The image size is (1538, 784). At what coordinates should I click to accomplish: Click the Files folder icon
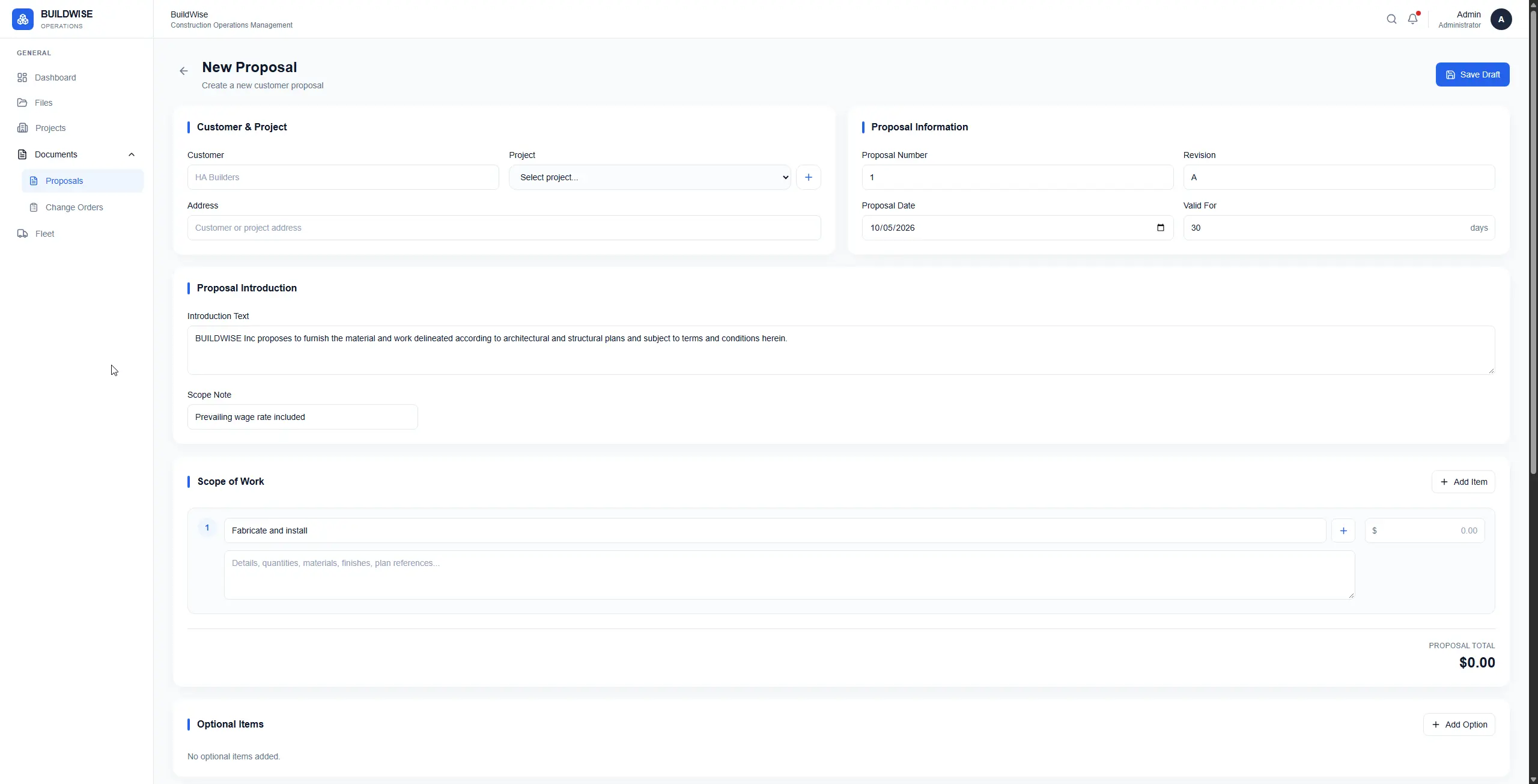tap(22, 103)
